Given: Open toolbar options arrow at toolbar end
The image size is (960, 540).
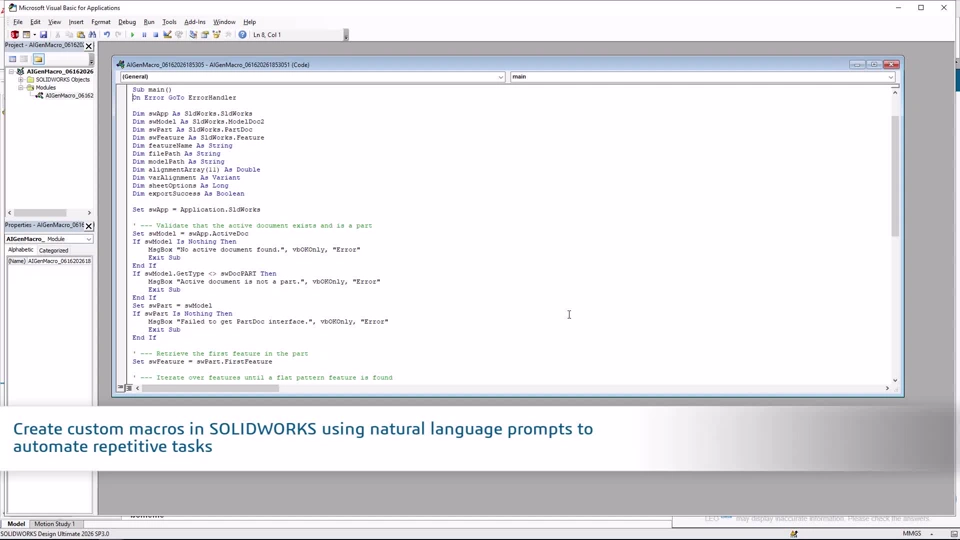Looking at the screenshot, I should (x=346, y=36).
